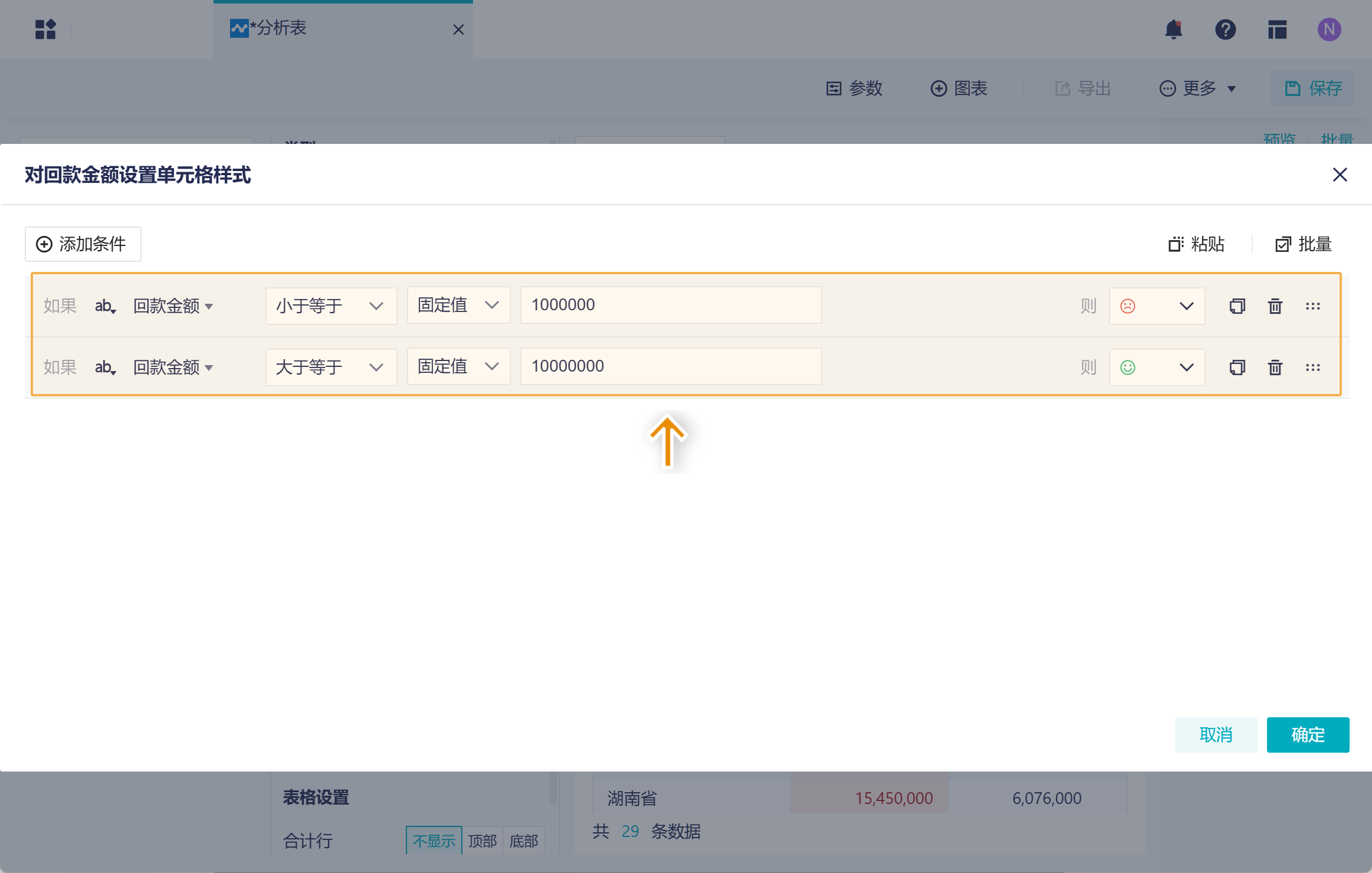Click the notification bell icon
This screenshot has width=1372, height=873.
click(x=1173, y=29)
